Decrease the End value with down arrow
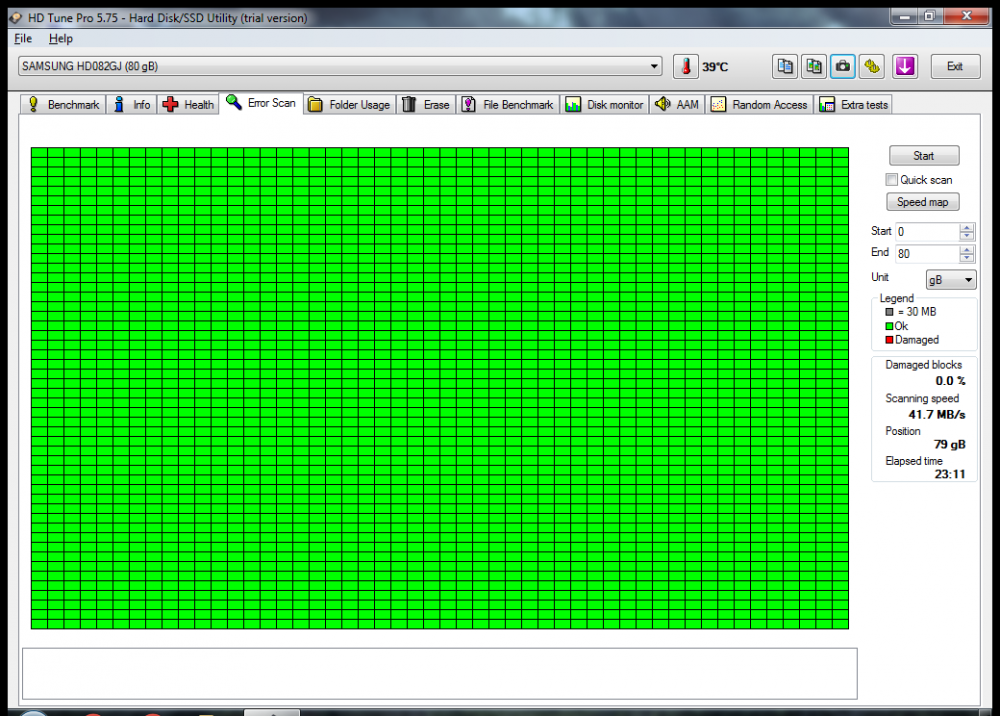This screenshot has height=716, width=1000. (966, 259)
